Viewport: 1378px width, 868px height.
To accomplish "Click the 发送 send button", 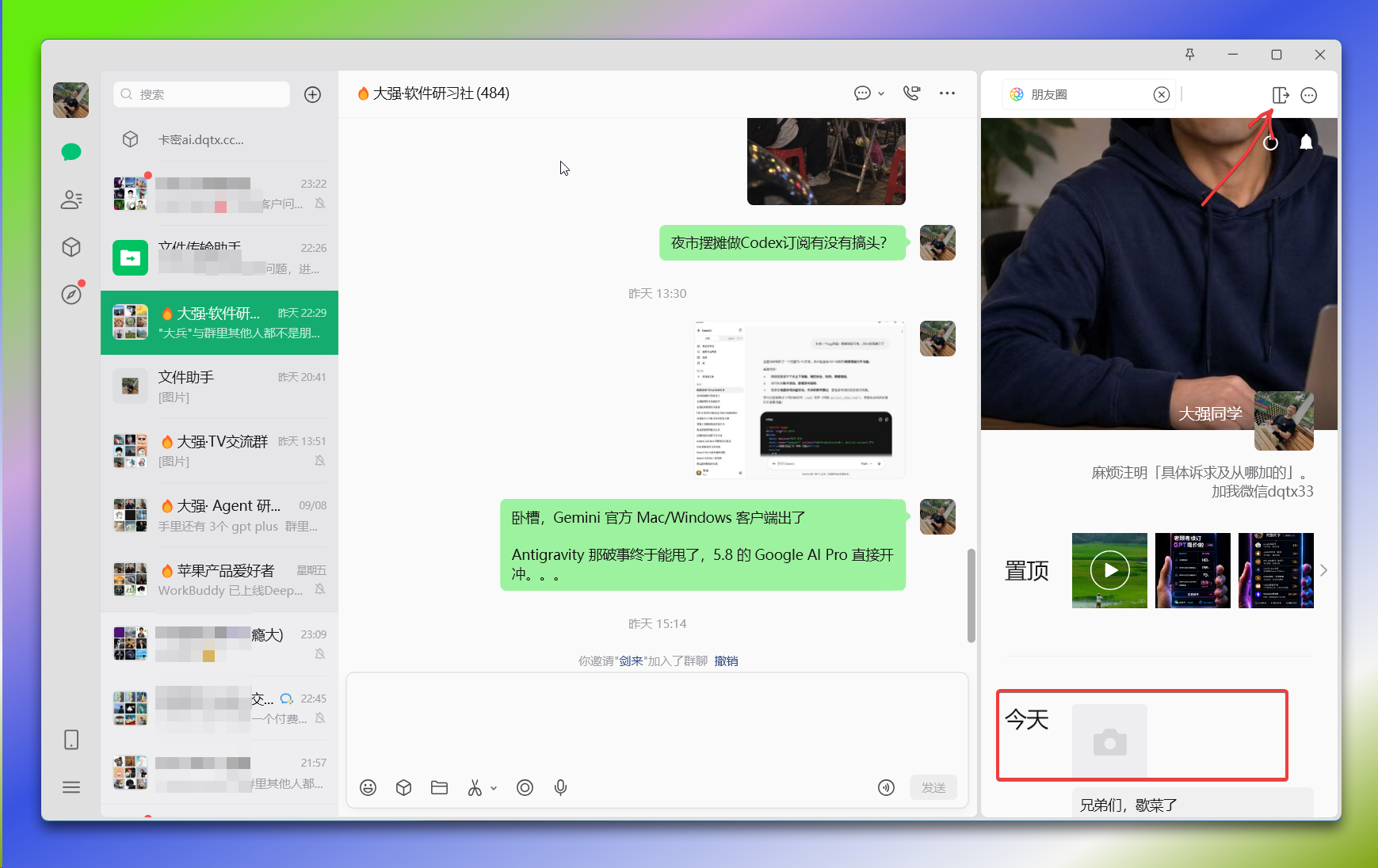I will pos(933,787).
